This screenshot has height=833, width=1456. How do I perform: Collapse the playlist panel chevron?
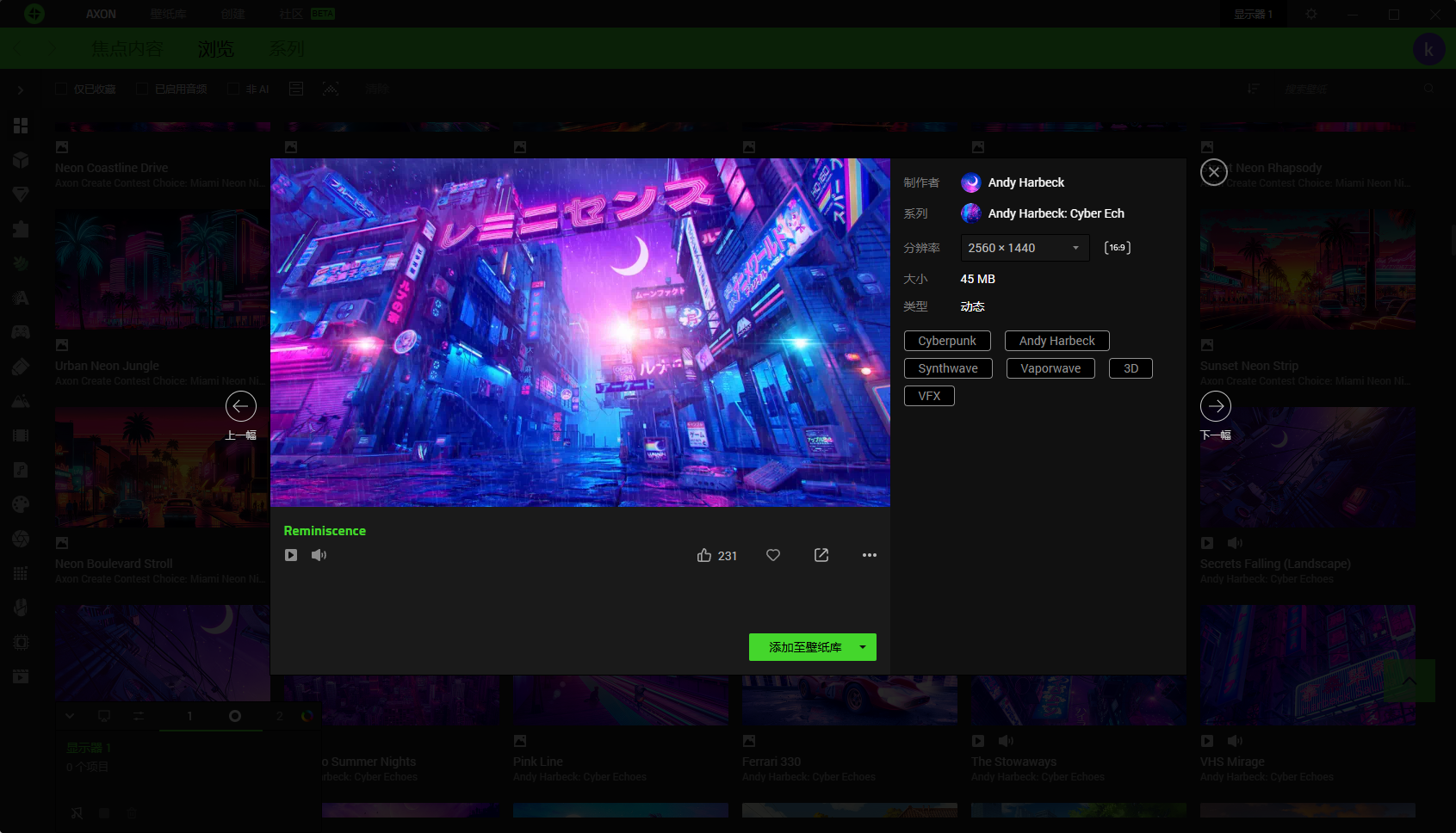(70, 716)
